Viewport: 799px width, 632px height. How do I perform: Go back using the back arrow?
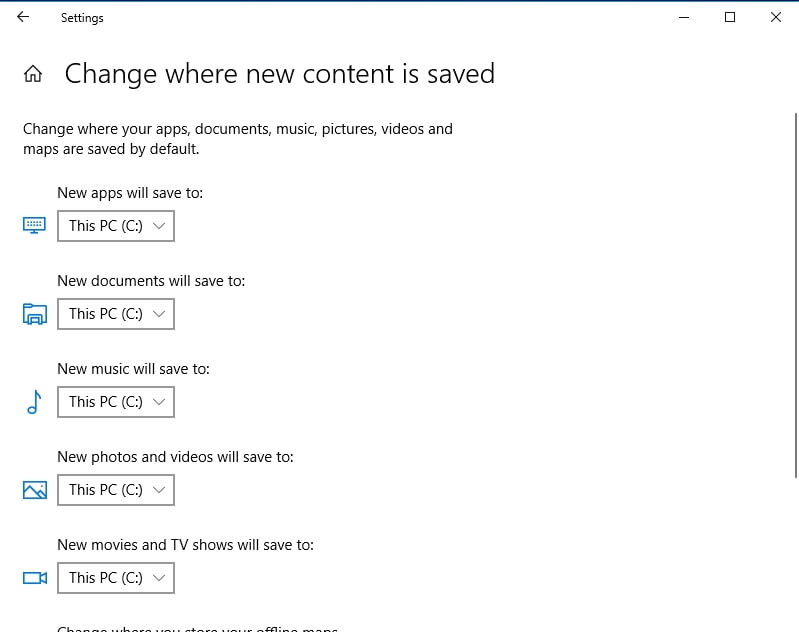pyautogui.click(x=23, y=17)
